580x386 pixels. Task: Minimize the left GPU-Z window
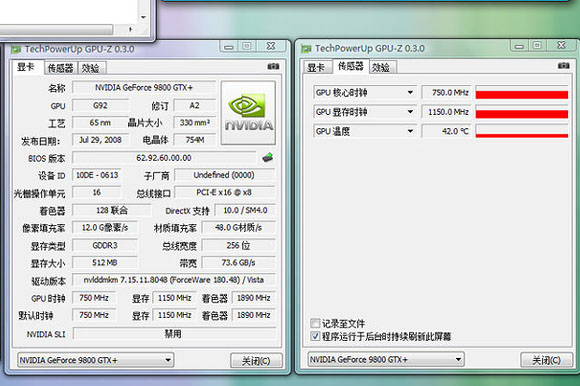pos(229,47)
